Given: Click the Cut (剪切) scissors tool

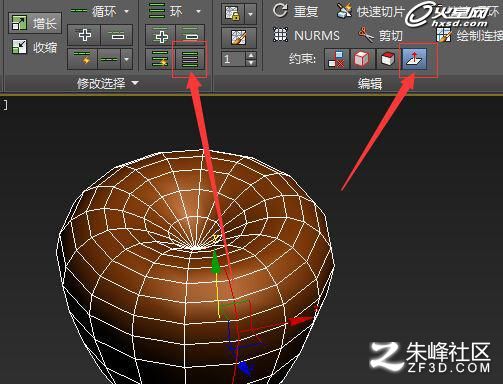Looking at the screenshot, I should pos(381,35).
